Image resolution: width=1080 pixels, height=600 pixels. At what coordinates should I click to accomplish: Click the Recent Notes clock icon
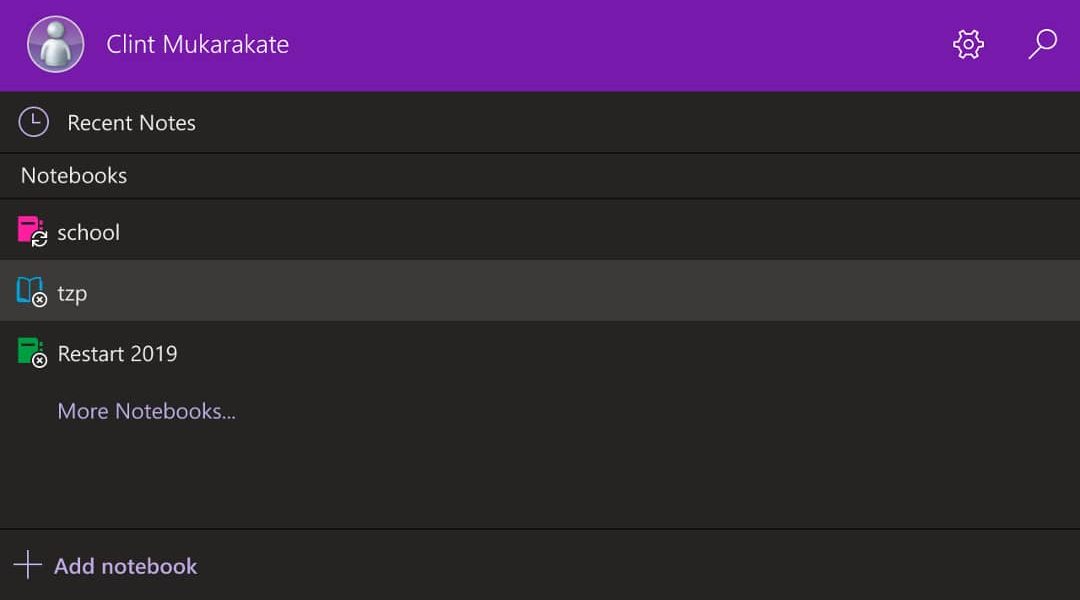34,122
